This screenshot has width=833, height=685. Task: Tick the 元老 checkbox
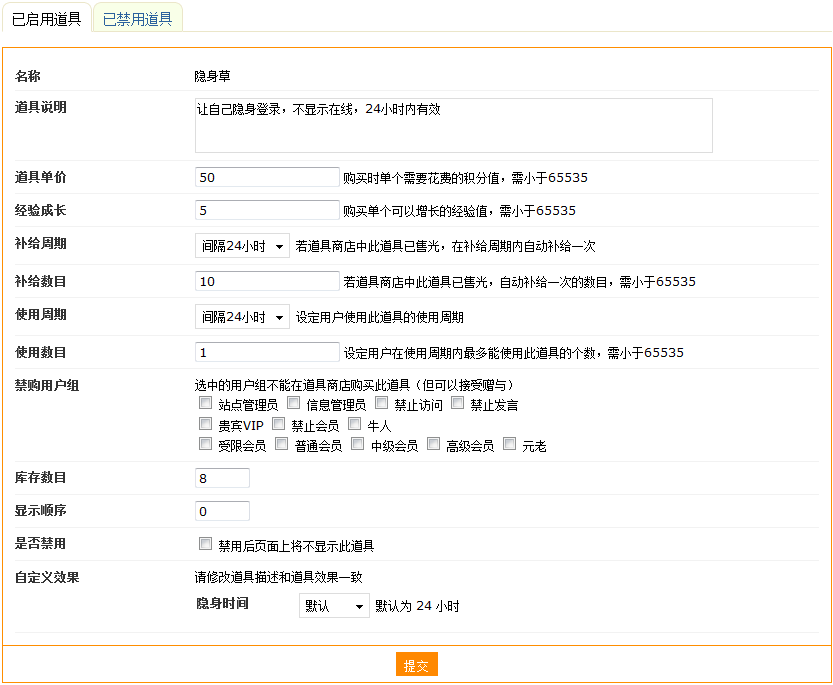tap(510, 444)
